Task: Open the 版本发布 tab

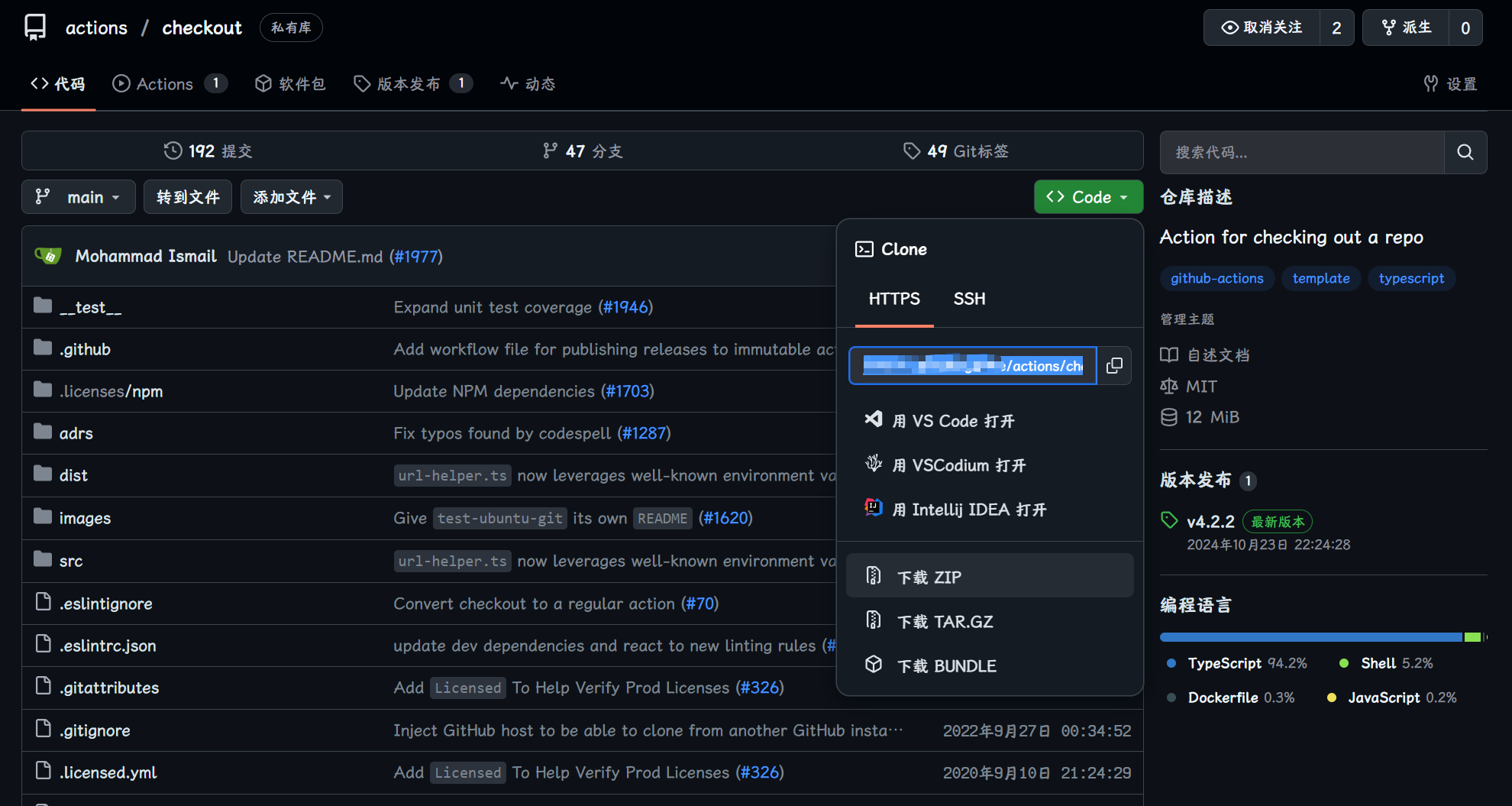Action: 409,84
